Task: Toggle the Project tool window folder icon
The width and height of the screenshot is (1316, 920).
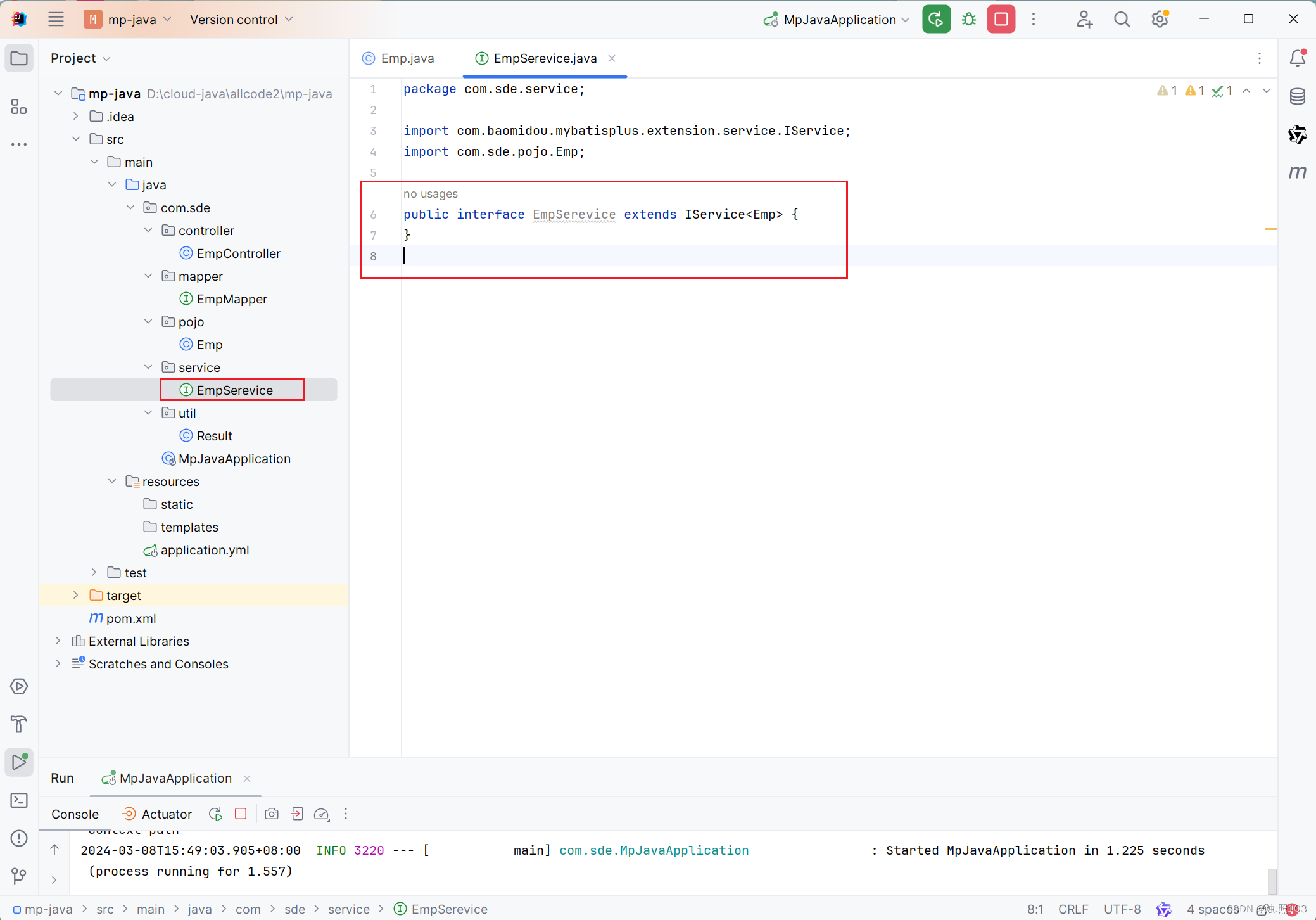Action: (19, 58)
